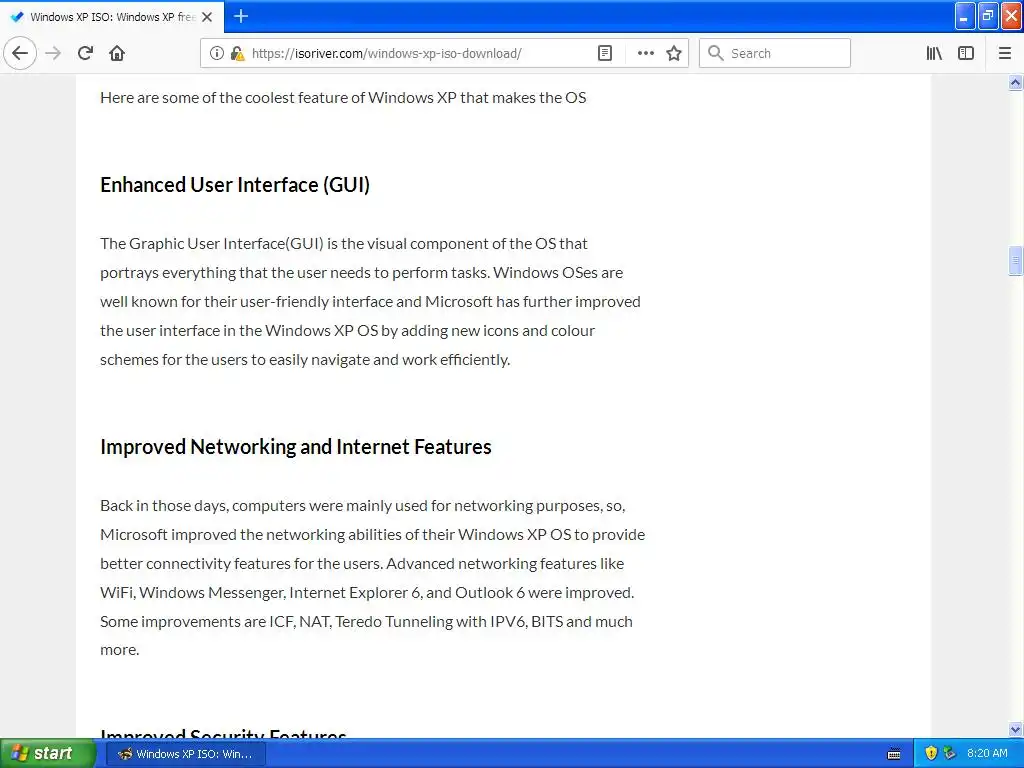Click the vertical scrollbar thumb
The width and height of the screenshot is (1024, 768).
coord(1015,261)
